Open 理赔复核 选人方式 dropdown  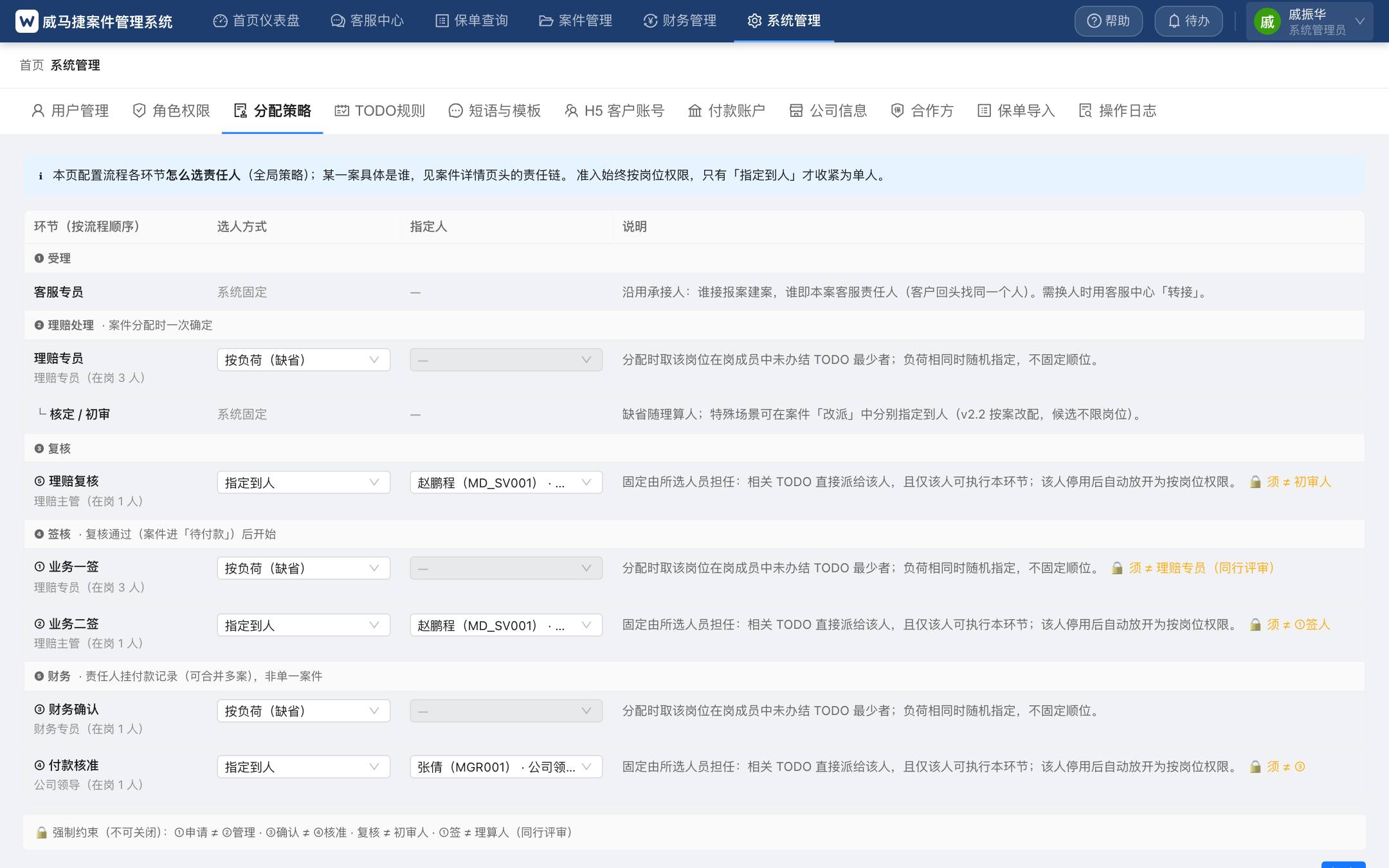(304, 483)
